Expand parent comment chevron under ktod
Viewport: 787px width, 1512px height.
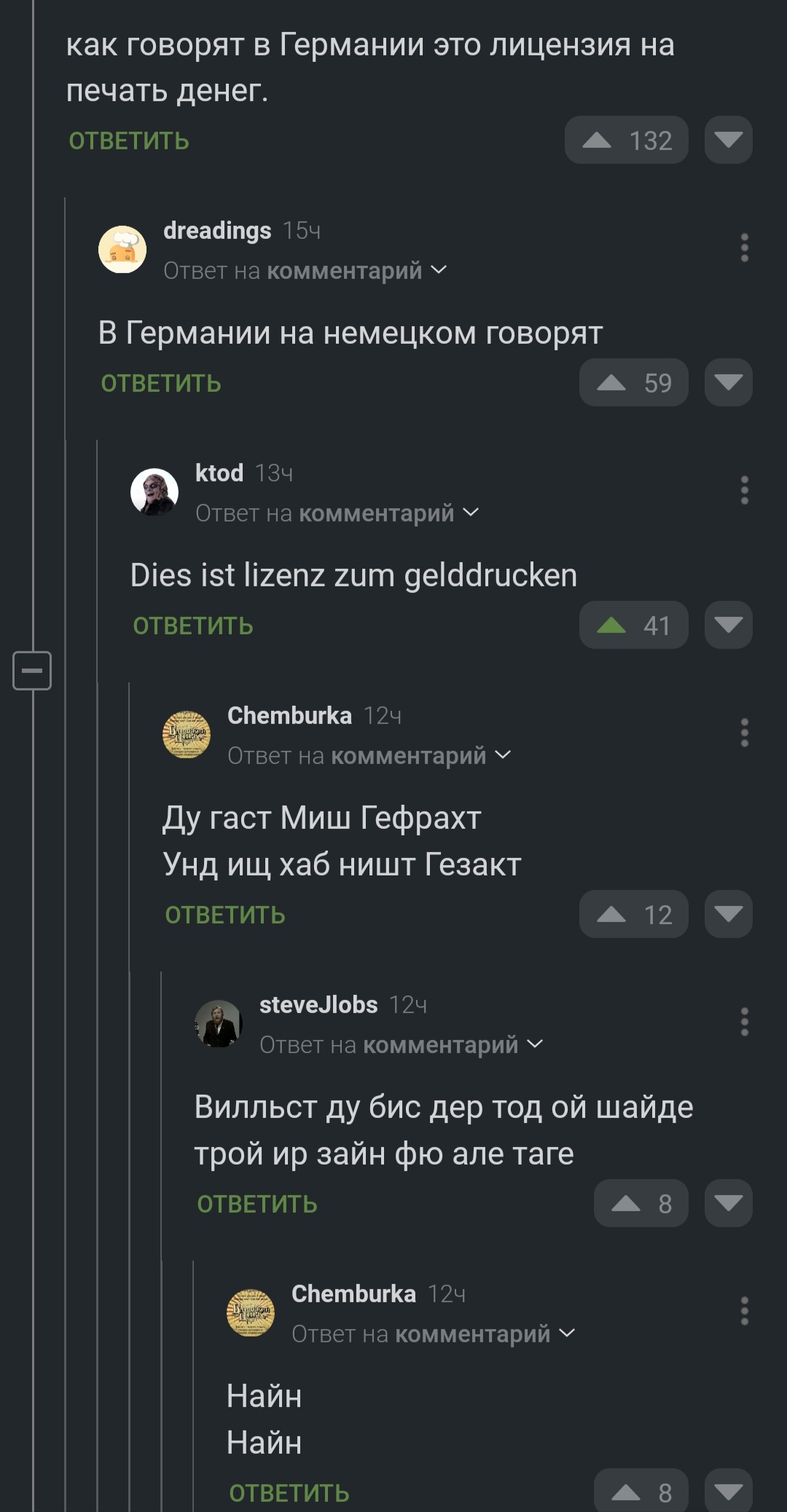click(471, 513)
